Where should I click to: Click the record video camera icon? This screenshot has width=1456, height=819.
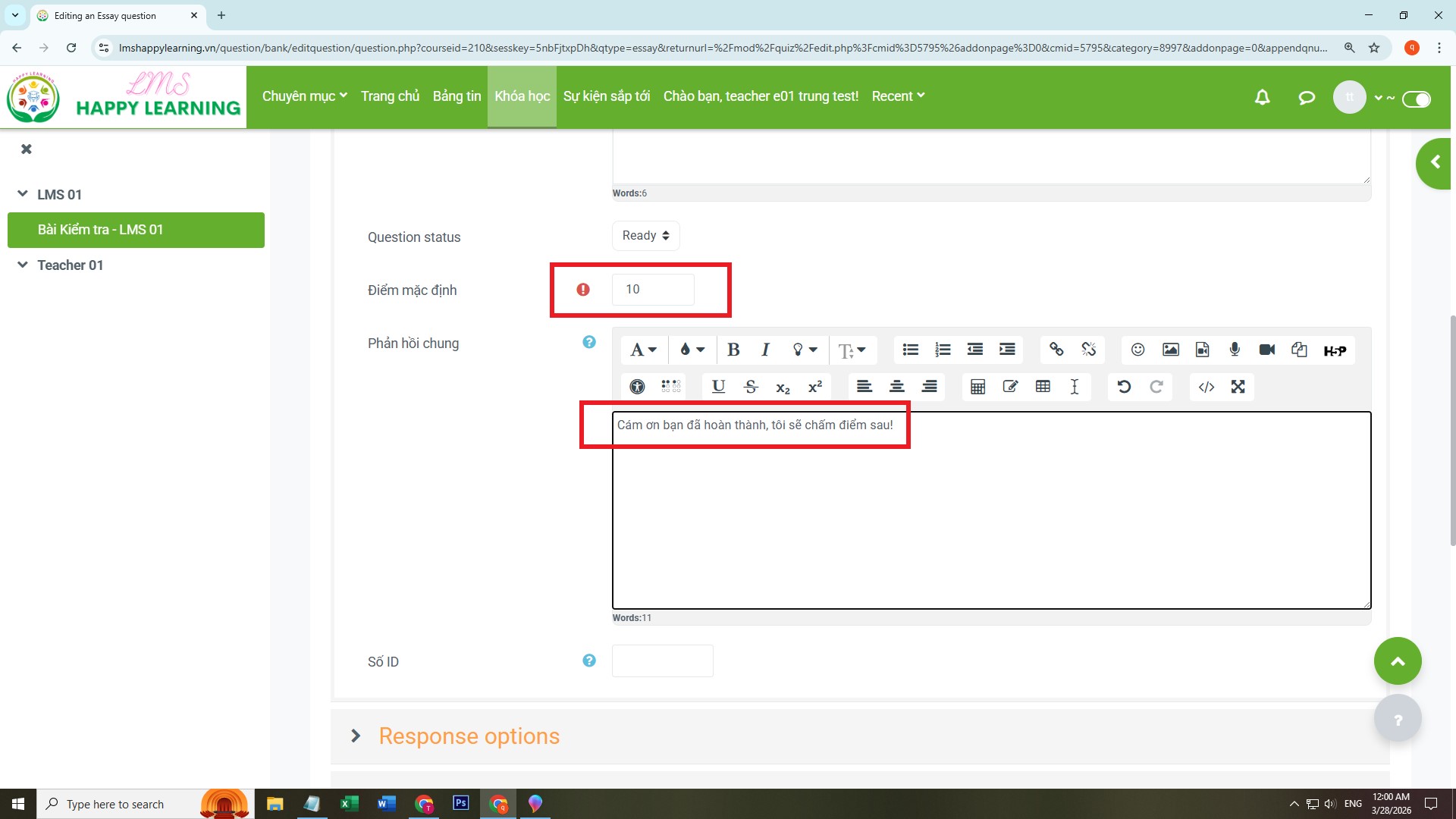click(x=1266, y=350)
